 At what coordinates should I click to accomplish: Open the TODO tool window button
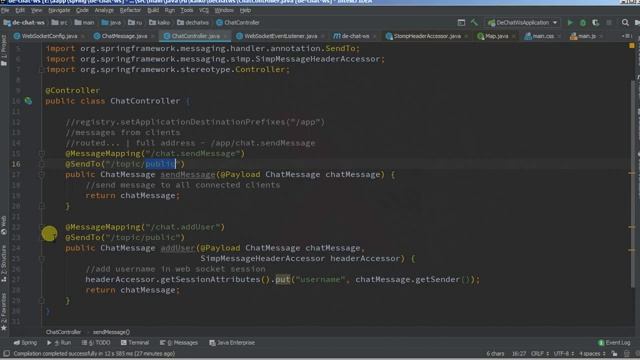(x=96, y=343)
